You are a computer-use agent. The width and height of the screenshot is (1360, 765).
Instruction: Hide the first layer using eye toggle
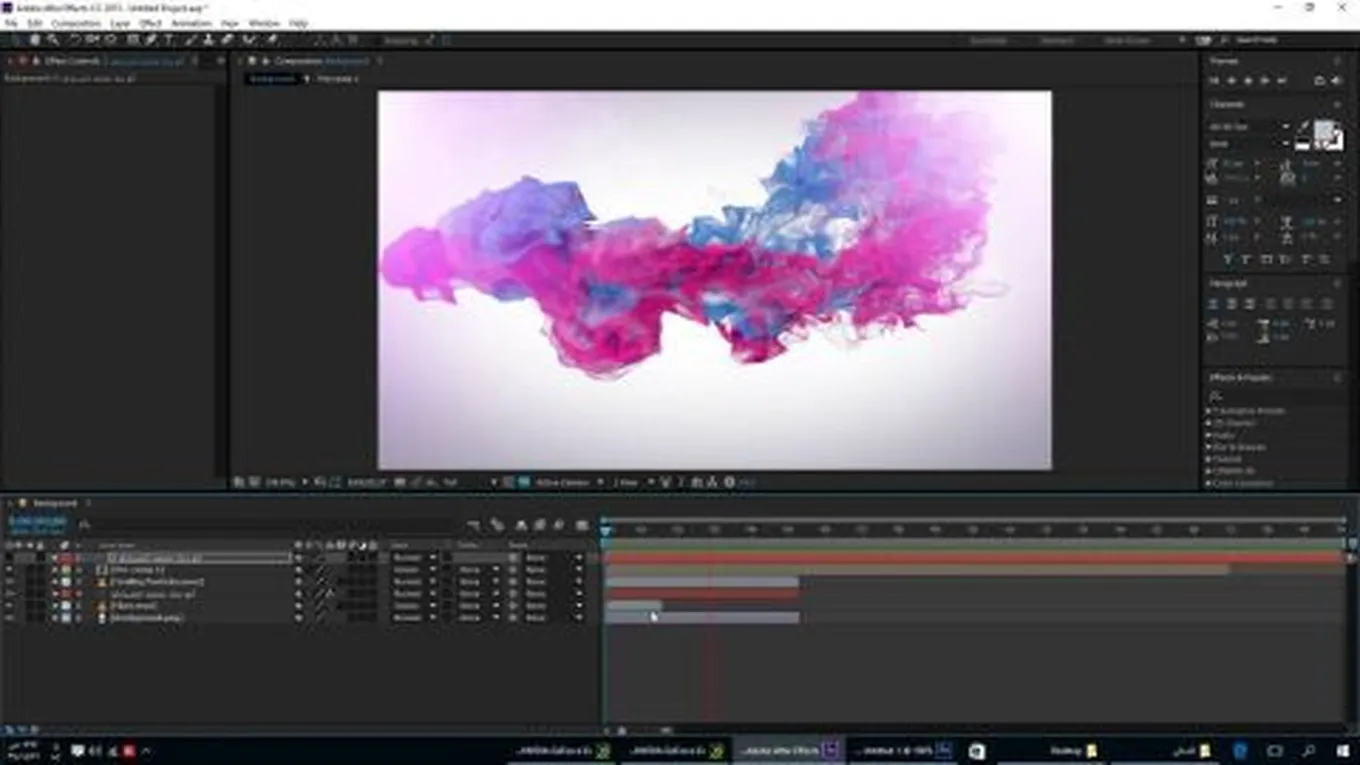click(10, 558)
